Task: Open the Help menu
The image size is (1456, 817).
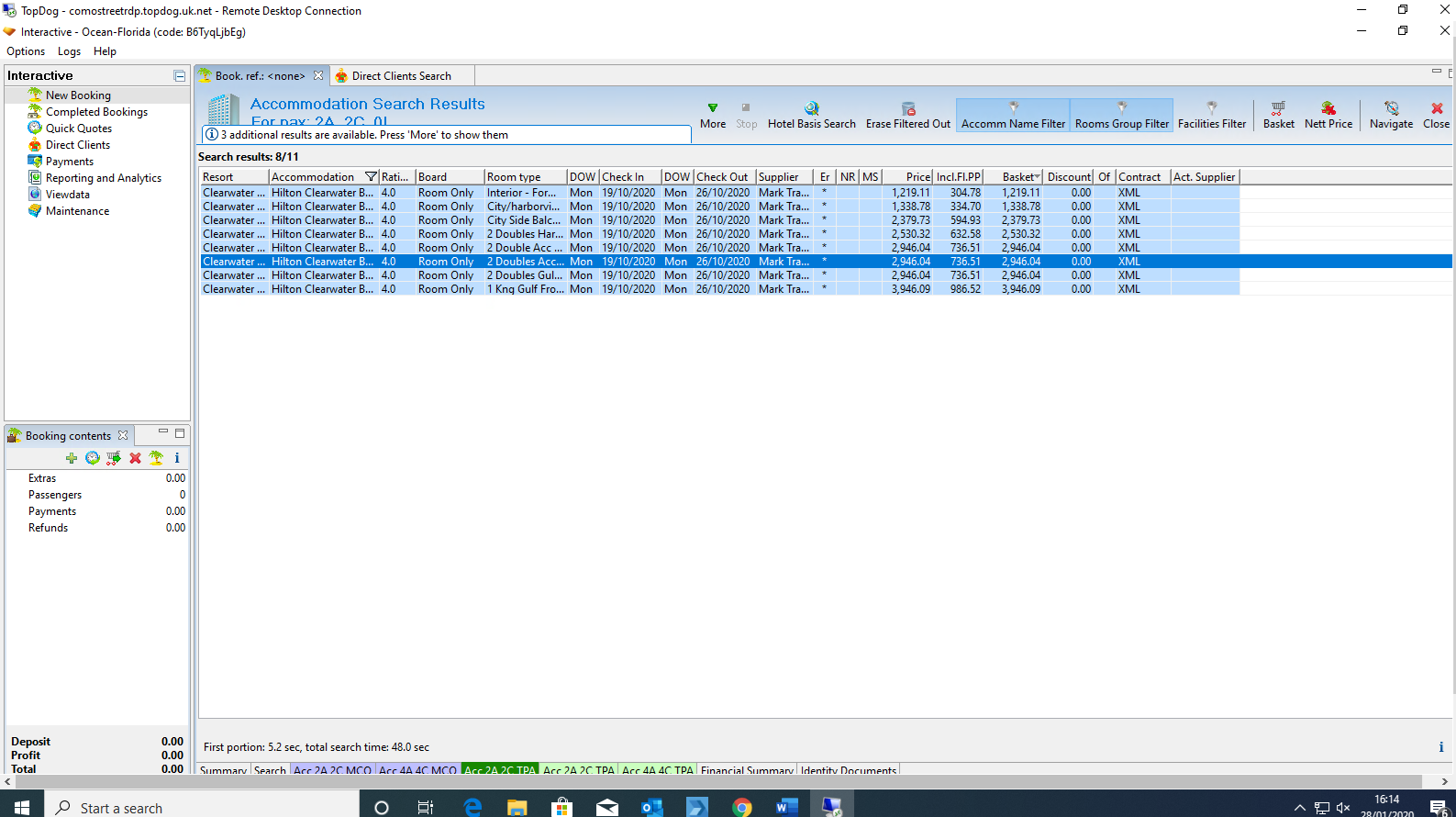Action: 106,51
